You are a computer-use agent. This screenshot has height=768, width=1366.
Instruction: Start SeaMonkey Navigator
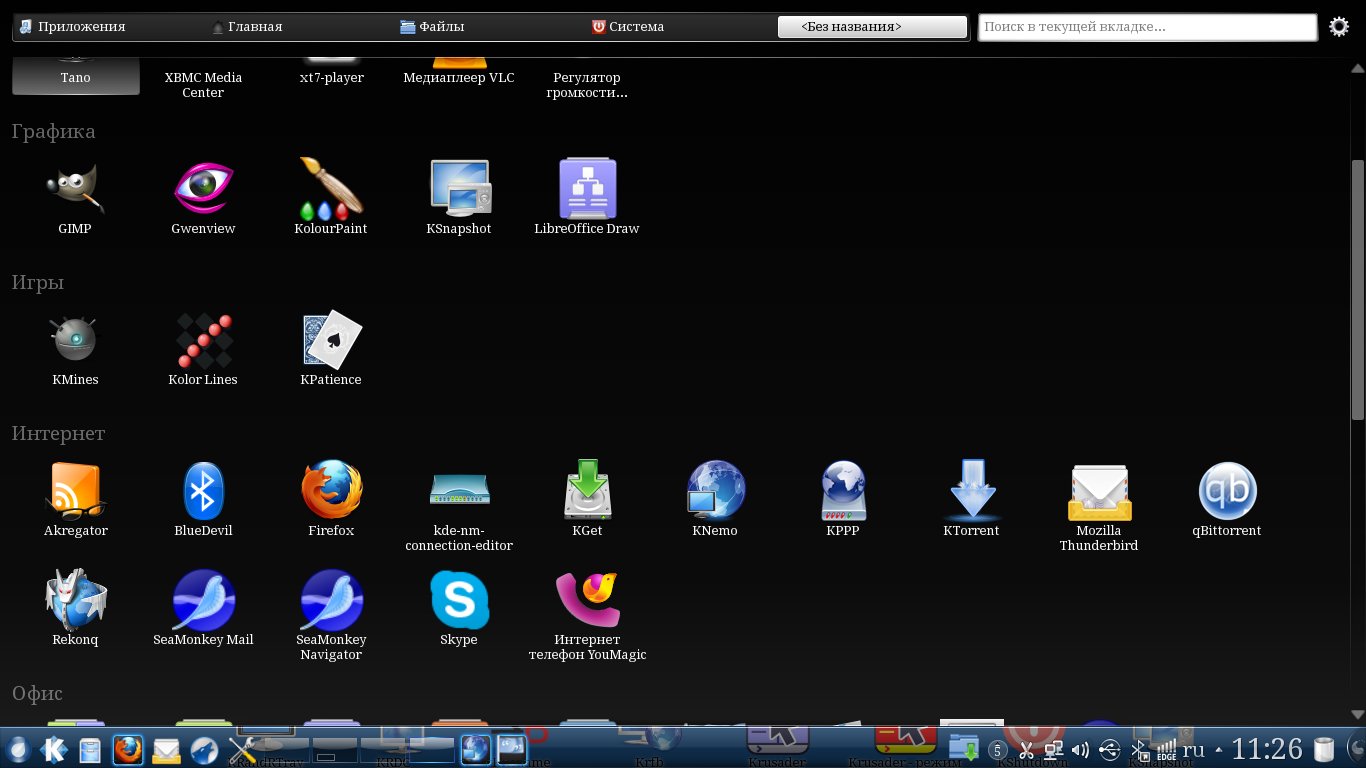(331, 616)
